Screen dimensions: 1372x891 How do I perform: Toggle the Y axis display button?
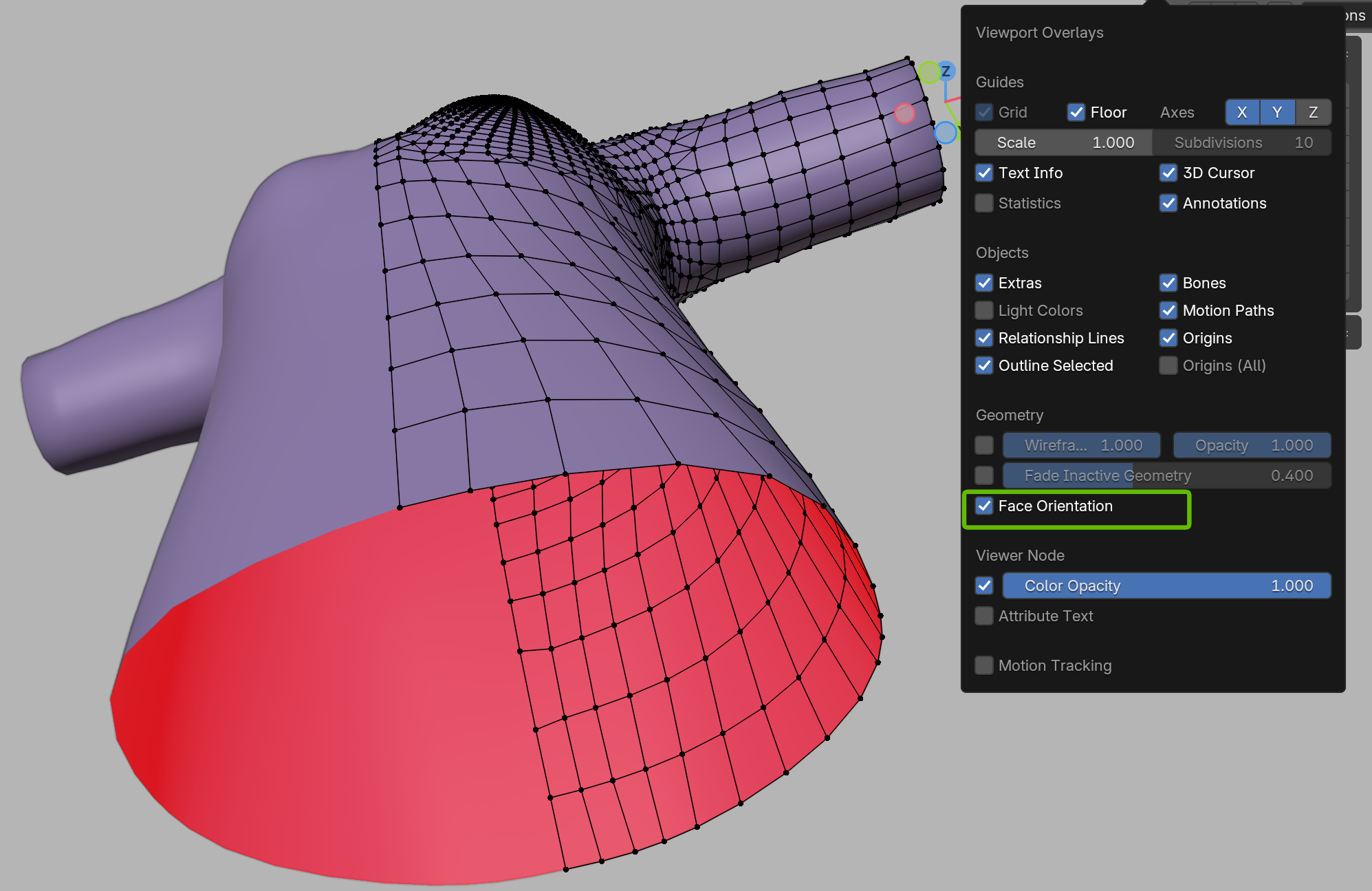tap(1277, 112)
